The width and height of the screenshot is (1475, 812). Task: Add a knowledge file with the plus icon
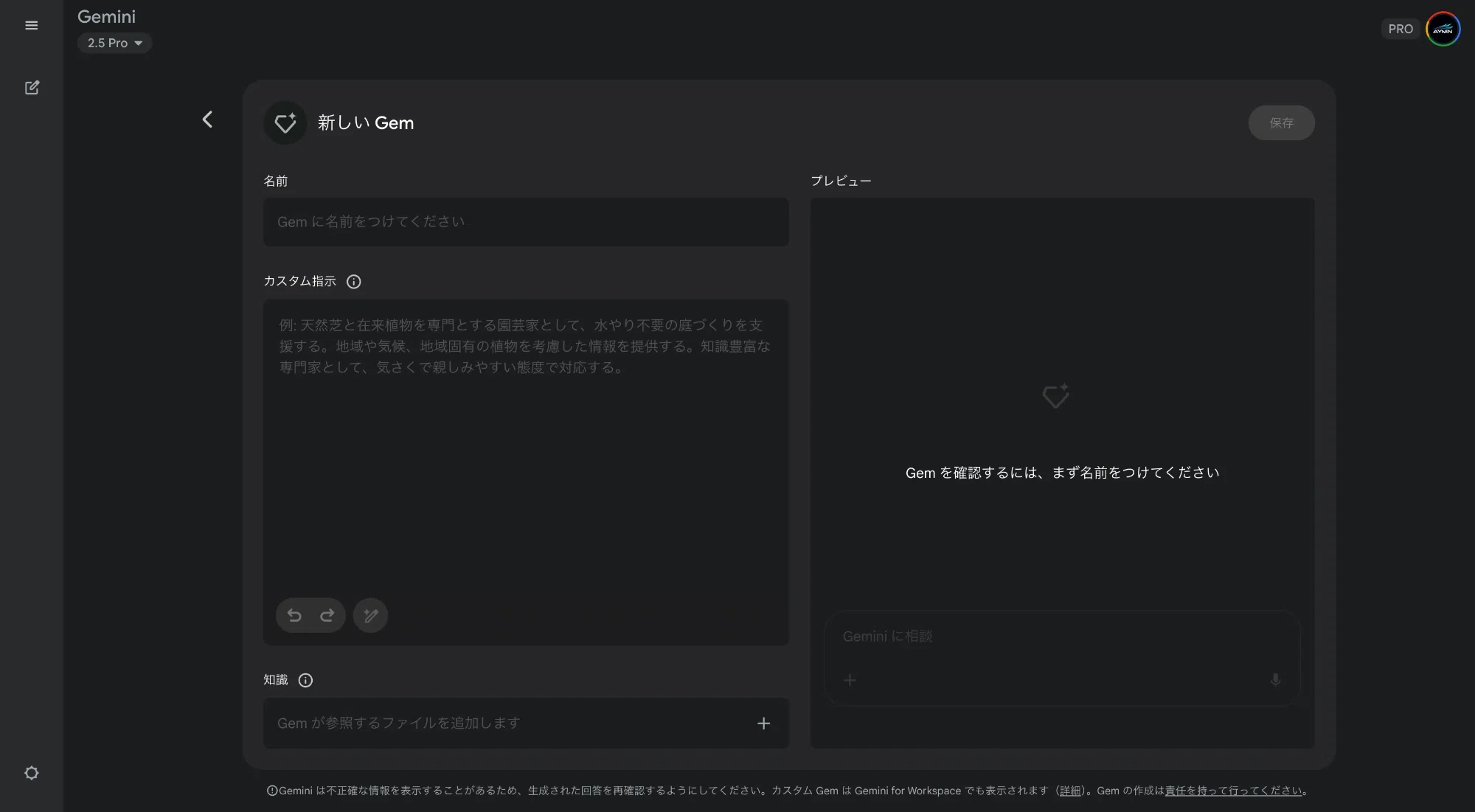coord(763,723)
